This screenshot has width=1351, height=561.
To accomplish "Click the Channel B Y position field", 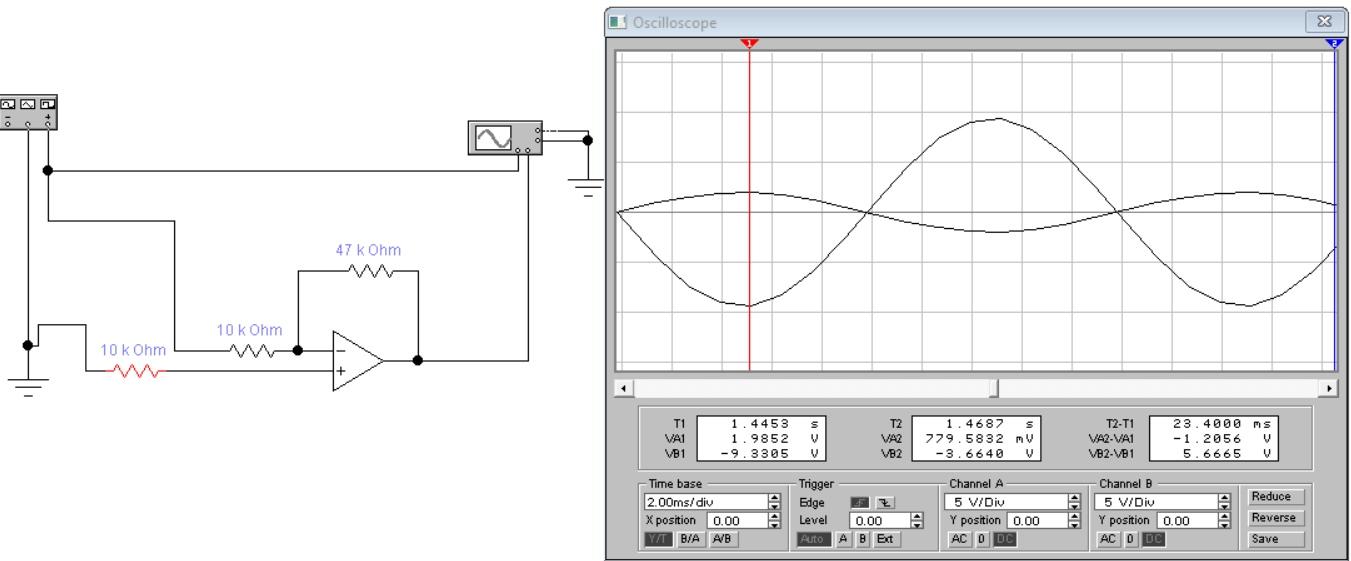I will (1187, 521).
